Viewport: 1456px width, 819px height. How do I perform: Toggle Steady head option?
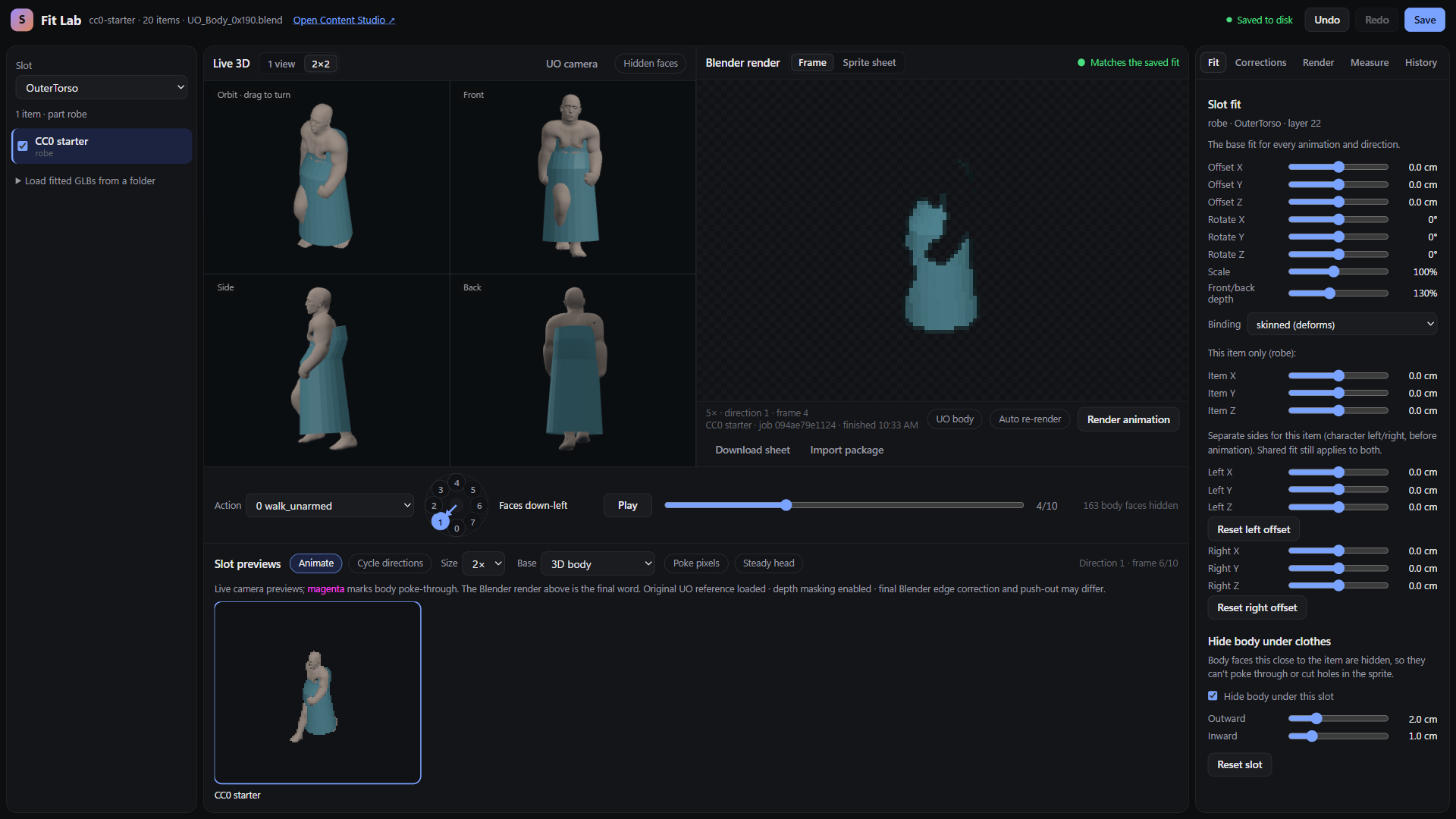(x=769, y=563)
